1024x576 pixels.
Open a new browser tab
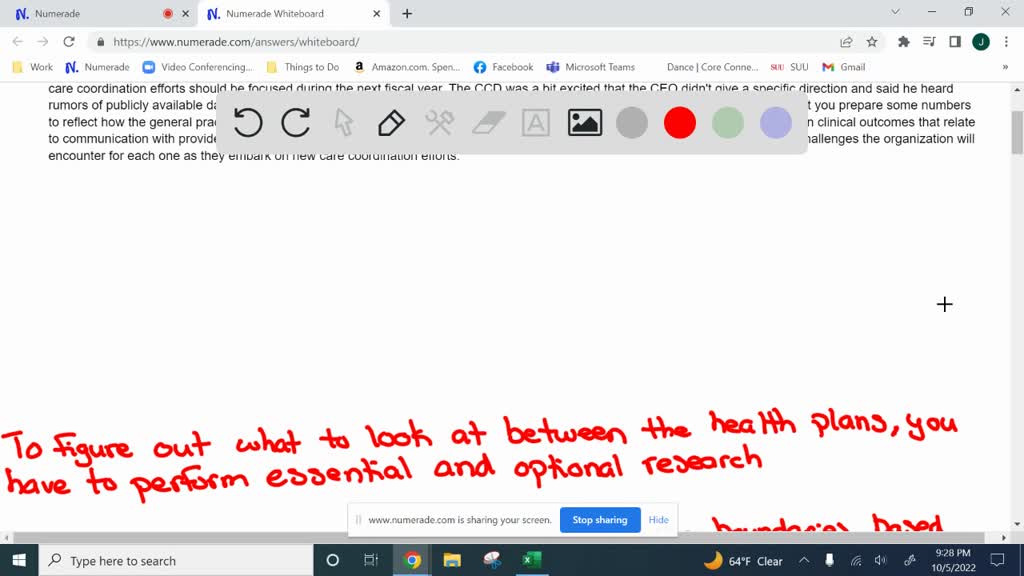pos(407,14)
